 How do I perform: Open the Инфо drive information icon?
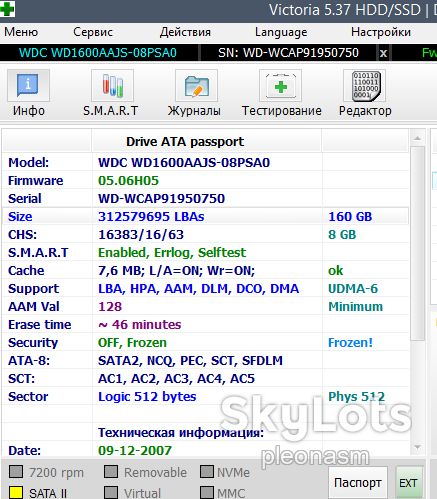pyautogui.click(x=29, y=86)
